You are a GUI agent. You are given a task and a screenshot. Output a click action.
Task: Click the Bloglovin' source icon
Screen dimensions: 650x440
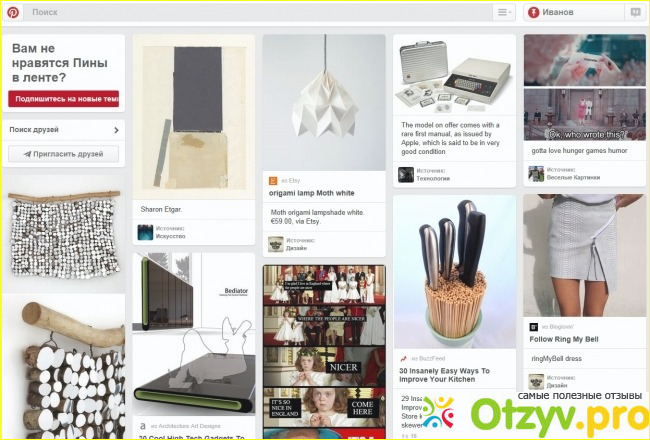pos(534,327)
